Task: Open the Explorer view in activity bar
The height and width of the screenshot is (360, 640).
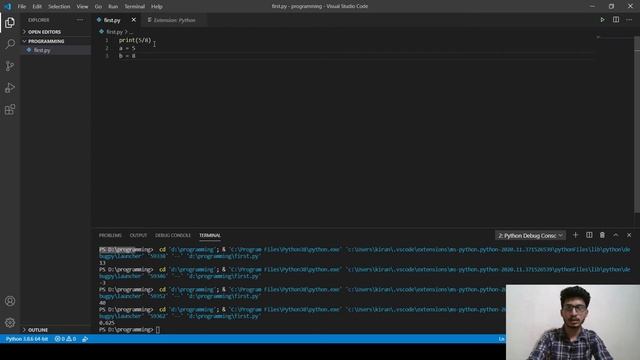Action: pos(10,22)
